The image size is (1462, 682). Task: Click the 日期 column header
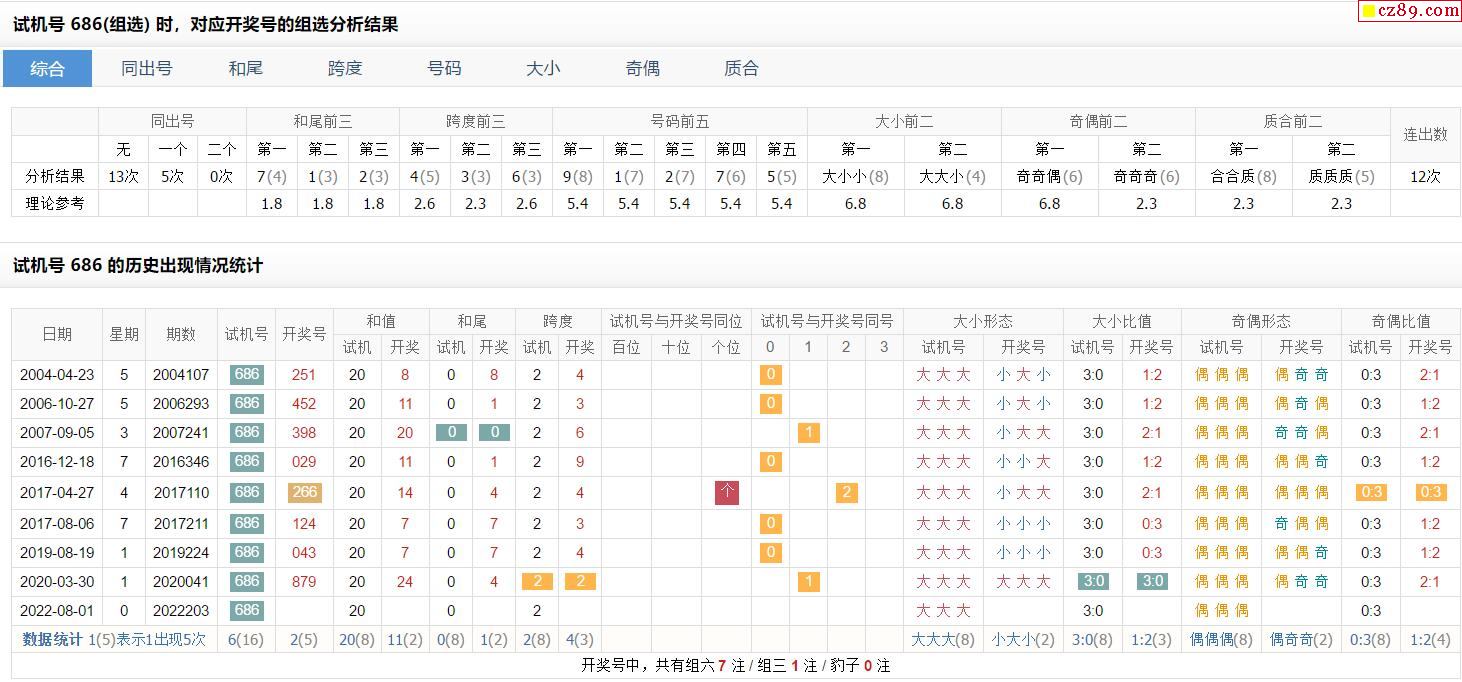(x=57, y=334)
